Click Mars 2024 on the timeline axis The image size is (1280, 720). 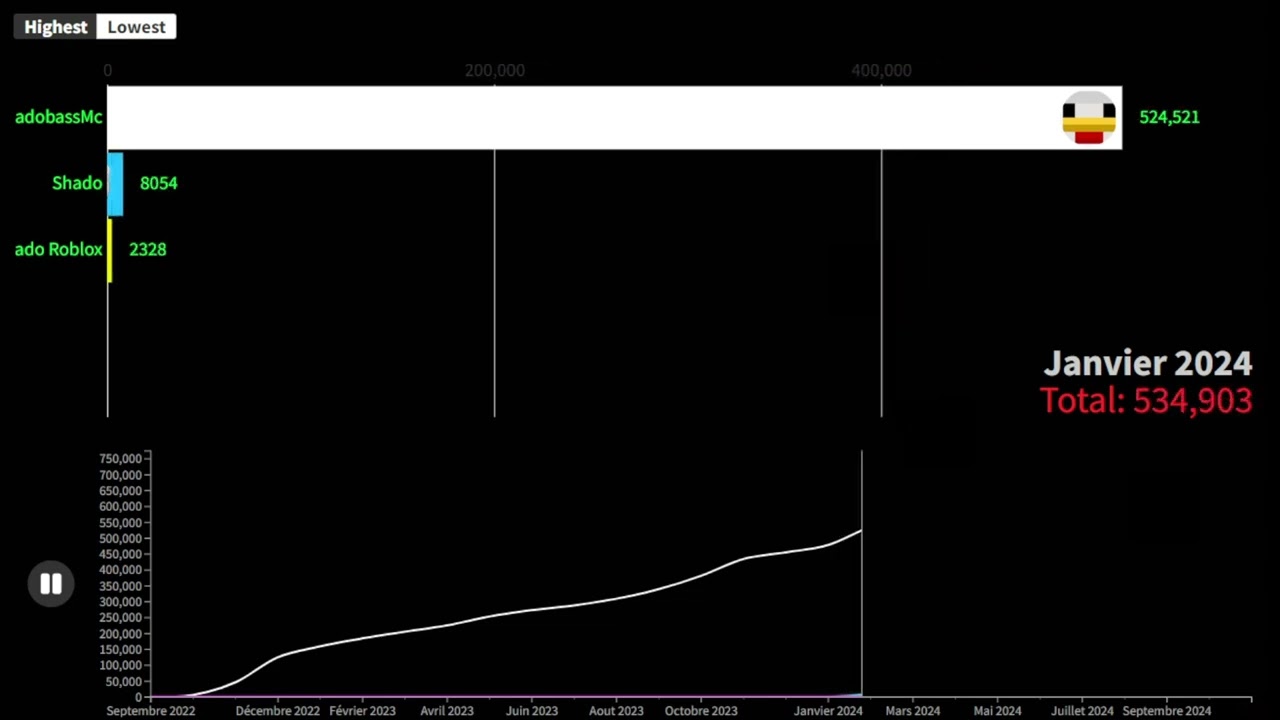point(913,711)
